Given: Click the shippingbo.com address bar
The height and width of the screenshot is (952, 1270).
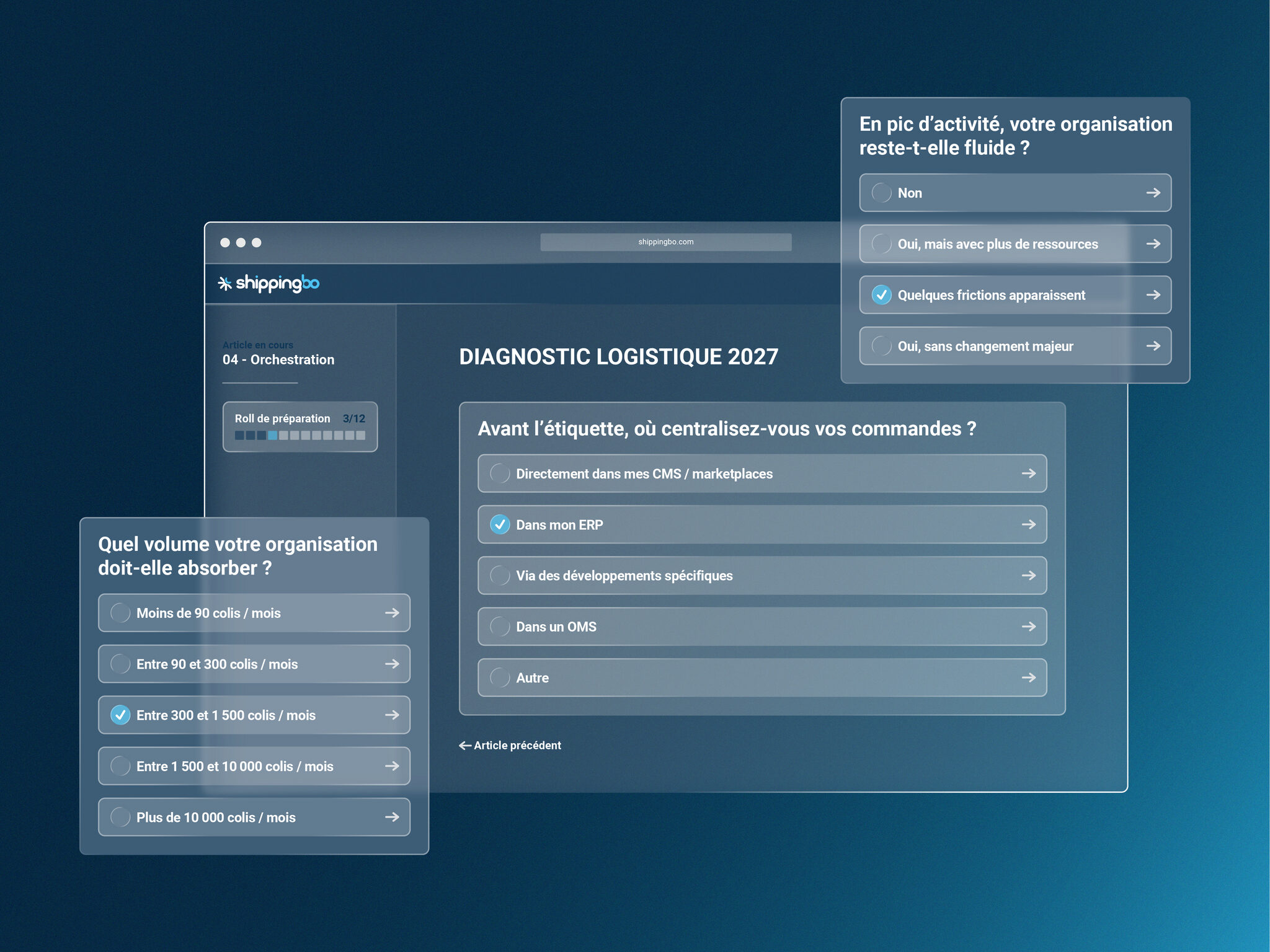Looking at the screenshot, I should pos(666,242).
